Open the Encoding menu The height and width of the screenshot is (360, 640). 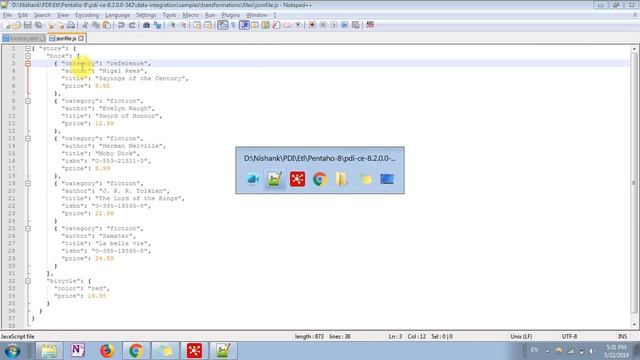87,15
